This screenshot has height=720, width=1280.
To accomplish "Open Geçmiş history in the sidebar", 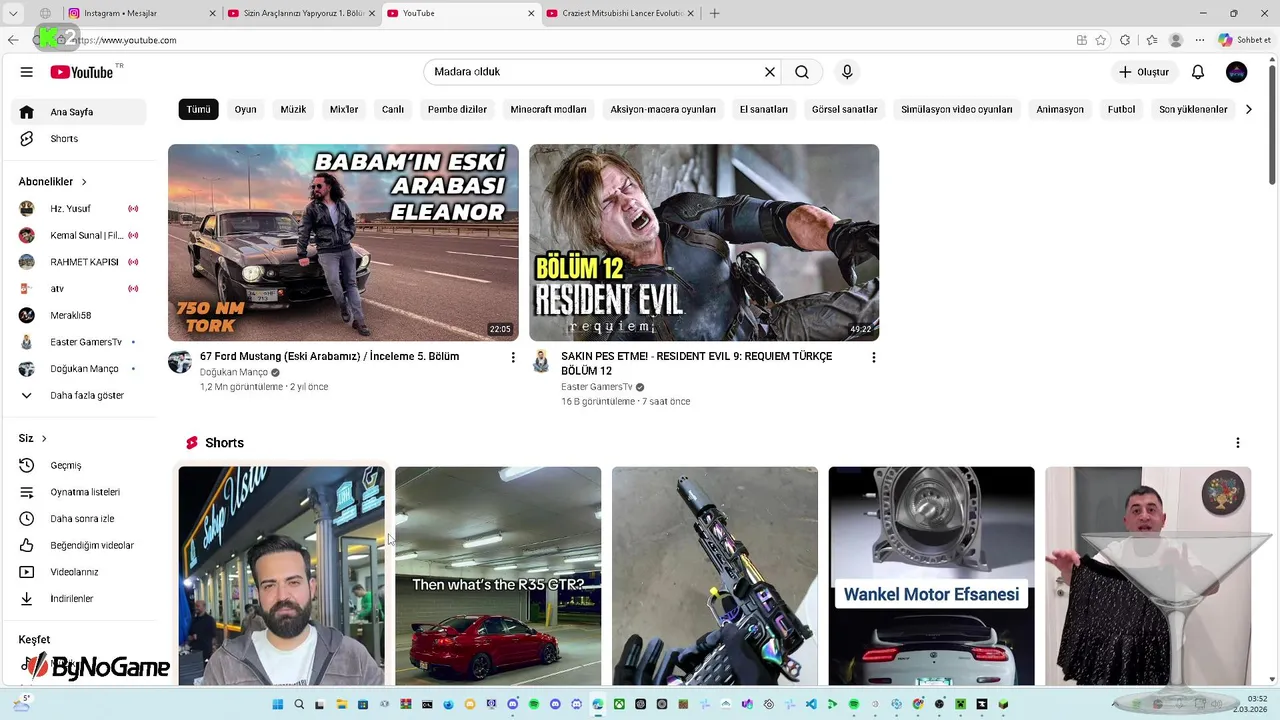I will (80, 465).
